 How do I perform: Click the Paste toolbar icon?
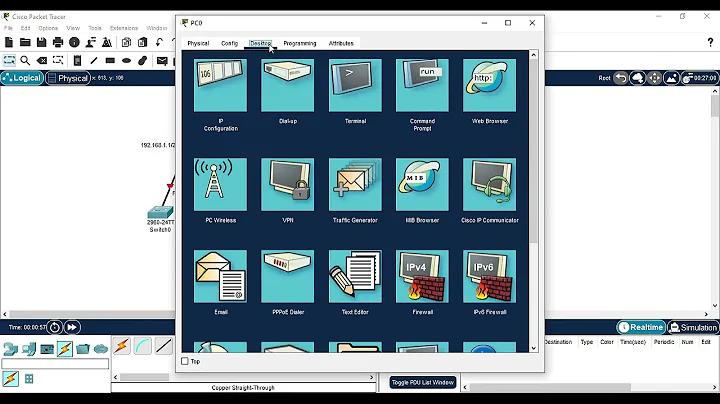point(143,42)
